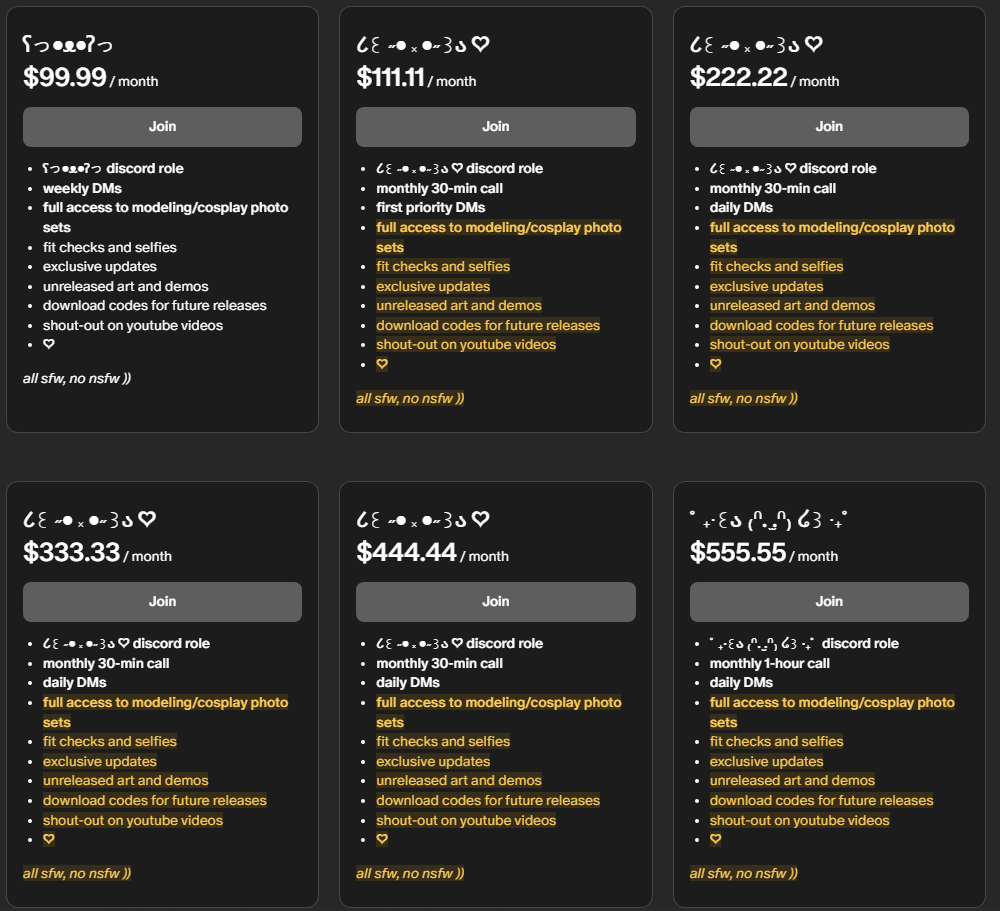Viewport: 1000px width, 911px height.
Task: Click 'all sfw, no nsfw' in $555.55 tier
Action: 744,873
